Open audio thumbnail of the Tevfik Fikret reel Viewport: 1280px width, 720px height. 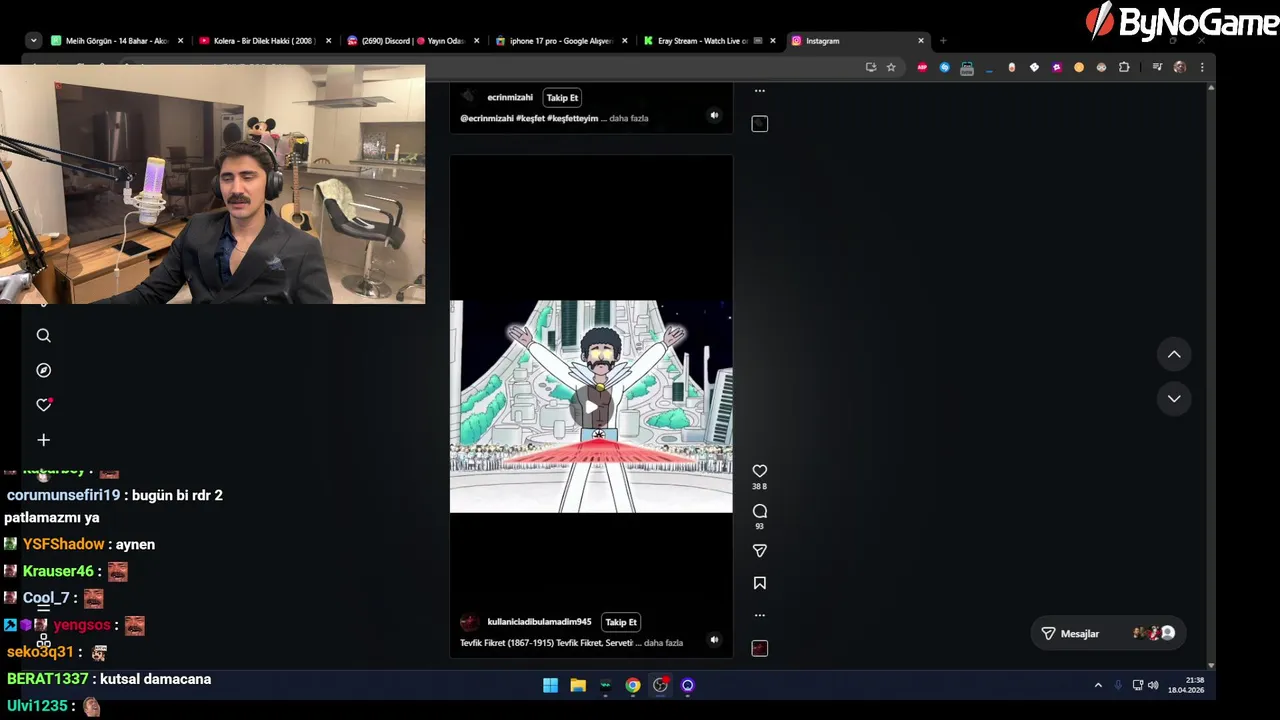pyautogui.click(x=759, y=648)
